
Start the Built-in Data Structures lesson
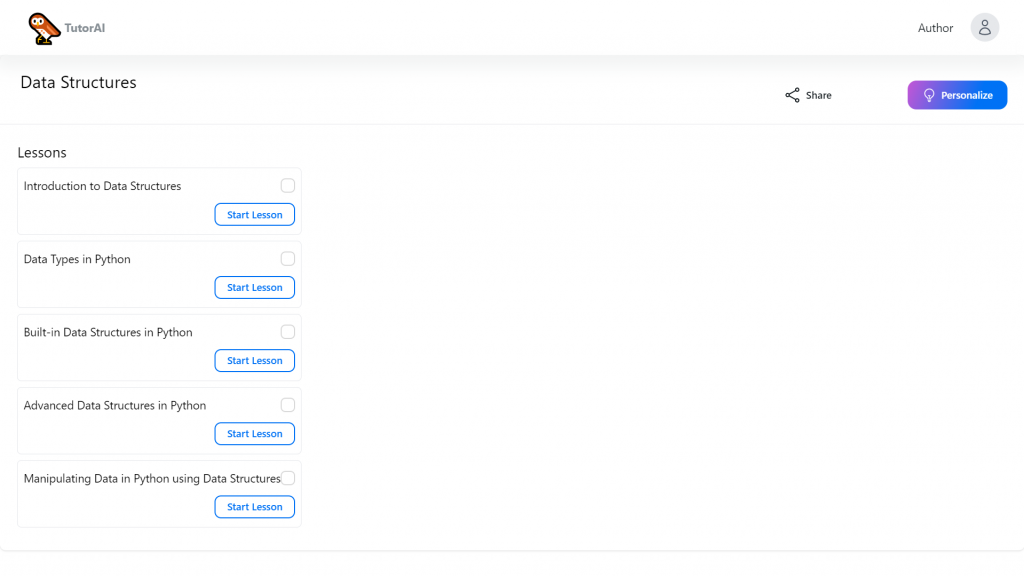click(x=254, y=360)
